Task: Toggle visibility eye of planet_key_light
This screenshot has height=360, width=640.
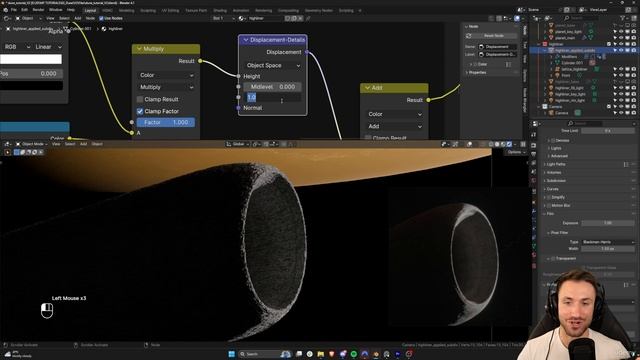Action: point(621,31)
